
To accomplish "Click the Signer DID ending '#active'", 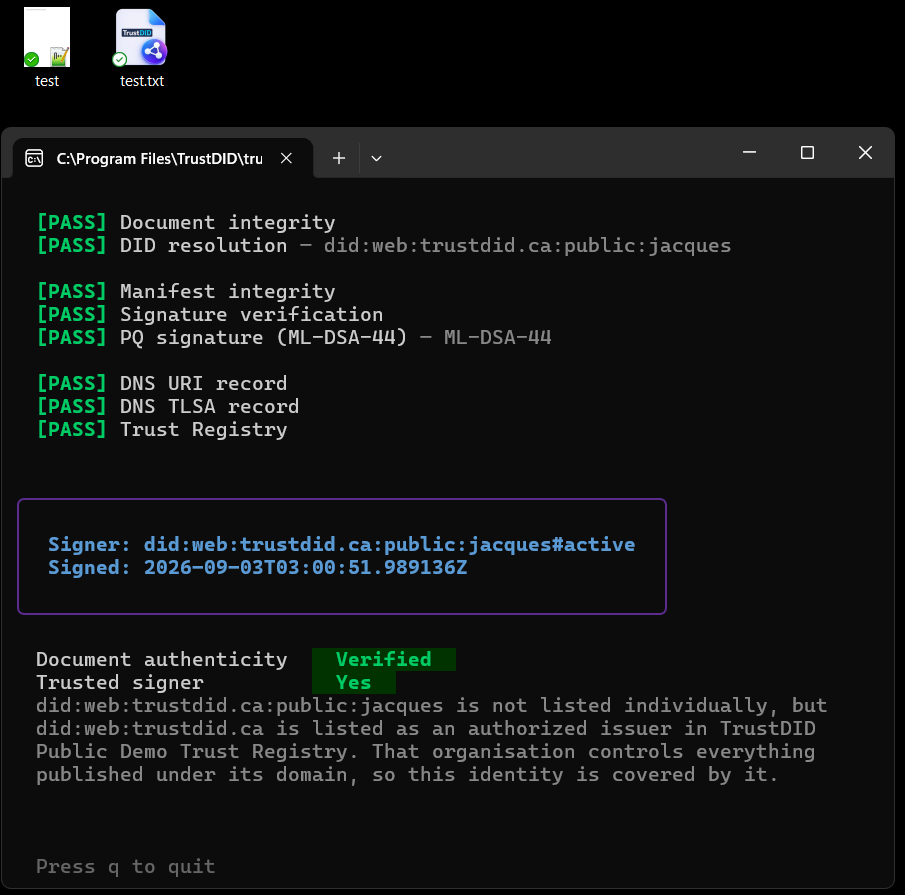I will pos(390,545).
